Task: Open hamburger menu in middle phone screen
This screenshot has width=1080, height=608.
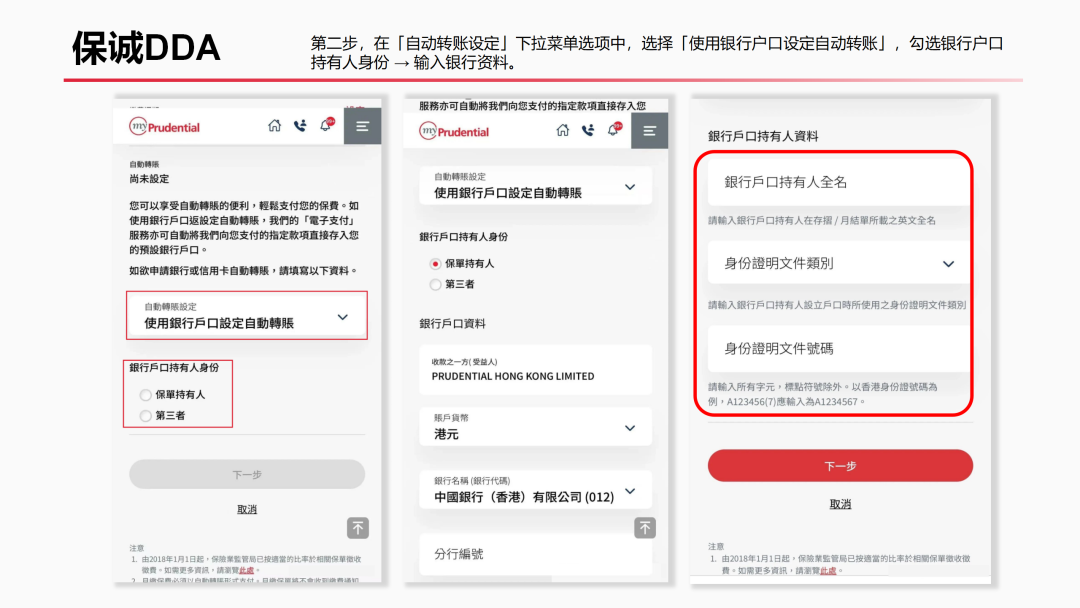Action: point(650,131)
